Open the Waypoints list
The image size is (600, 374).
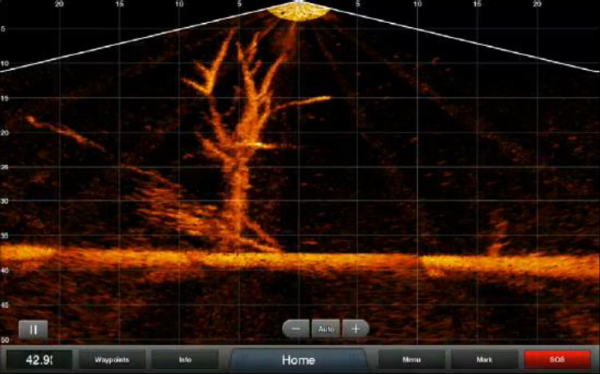(x=112, y=360)
